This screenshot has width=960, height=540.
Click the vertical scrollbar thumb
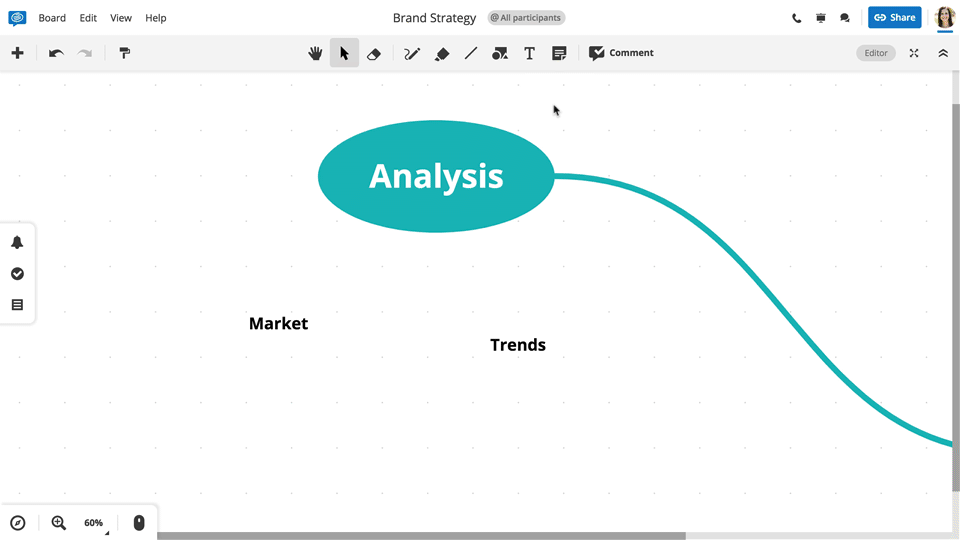pyautogui.click(x=956, y=297)
